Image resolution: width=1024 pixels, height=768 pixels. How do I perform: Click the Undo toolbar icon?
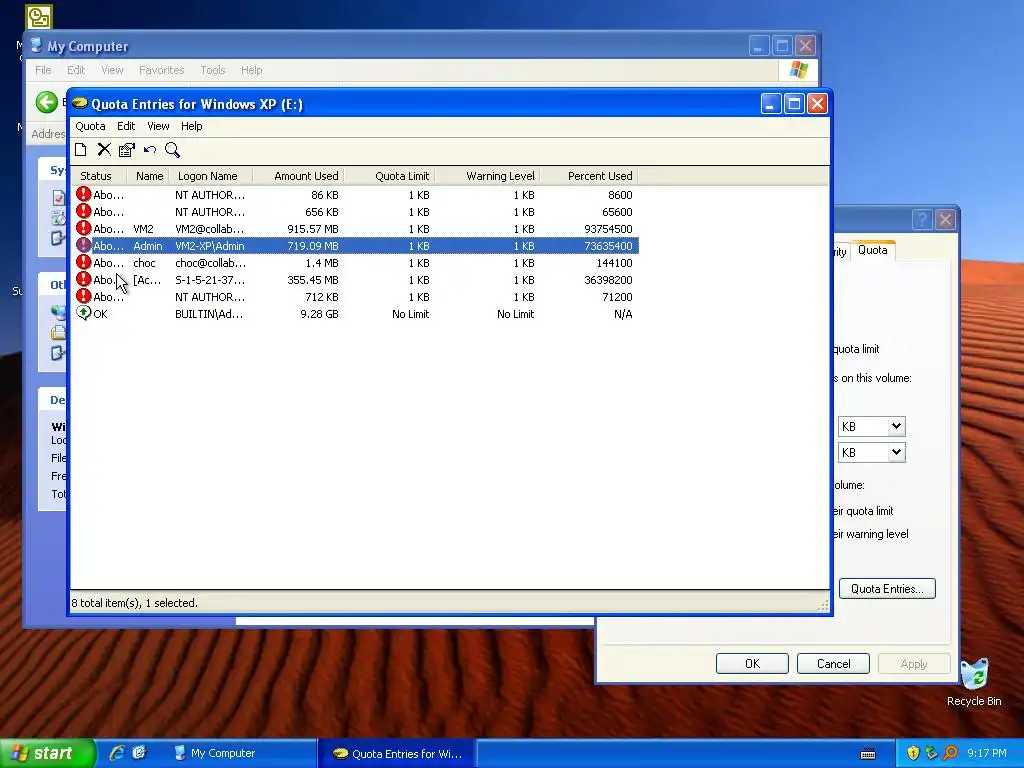(150, 150)
